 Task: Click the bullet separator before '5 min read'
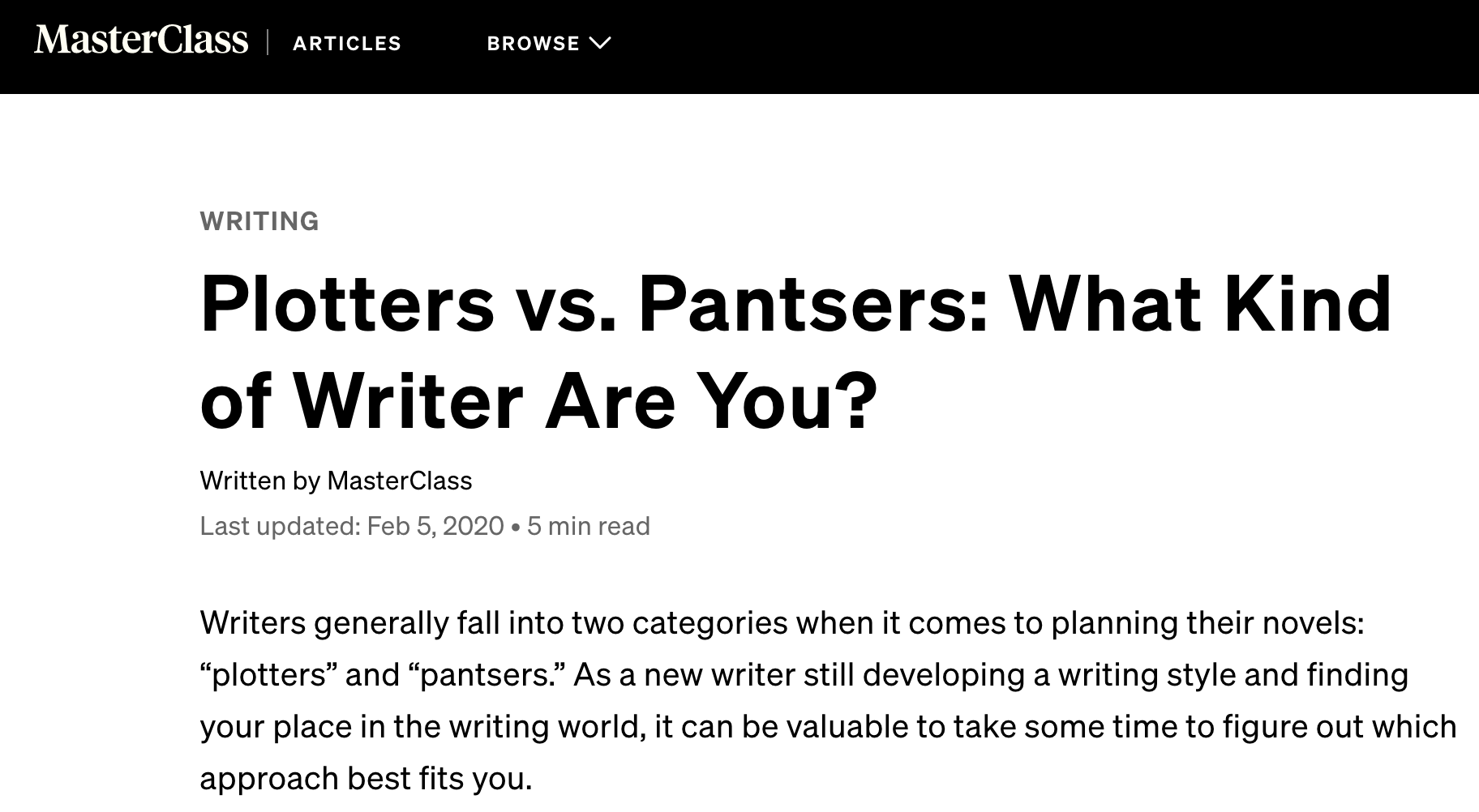[516, 527]
